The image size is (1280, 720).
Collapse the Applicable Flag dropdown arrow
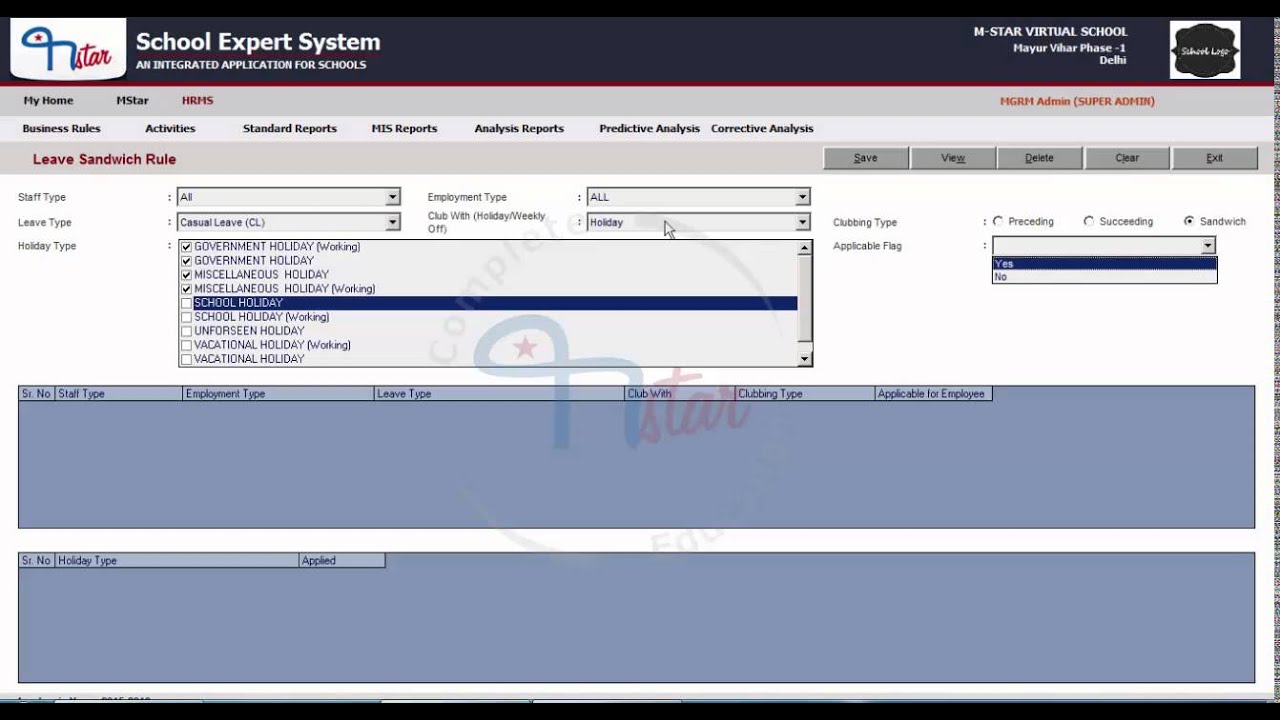[x=1208, y=246]
